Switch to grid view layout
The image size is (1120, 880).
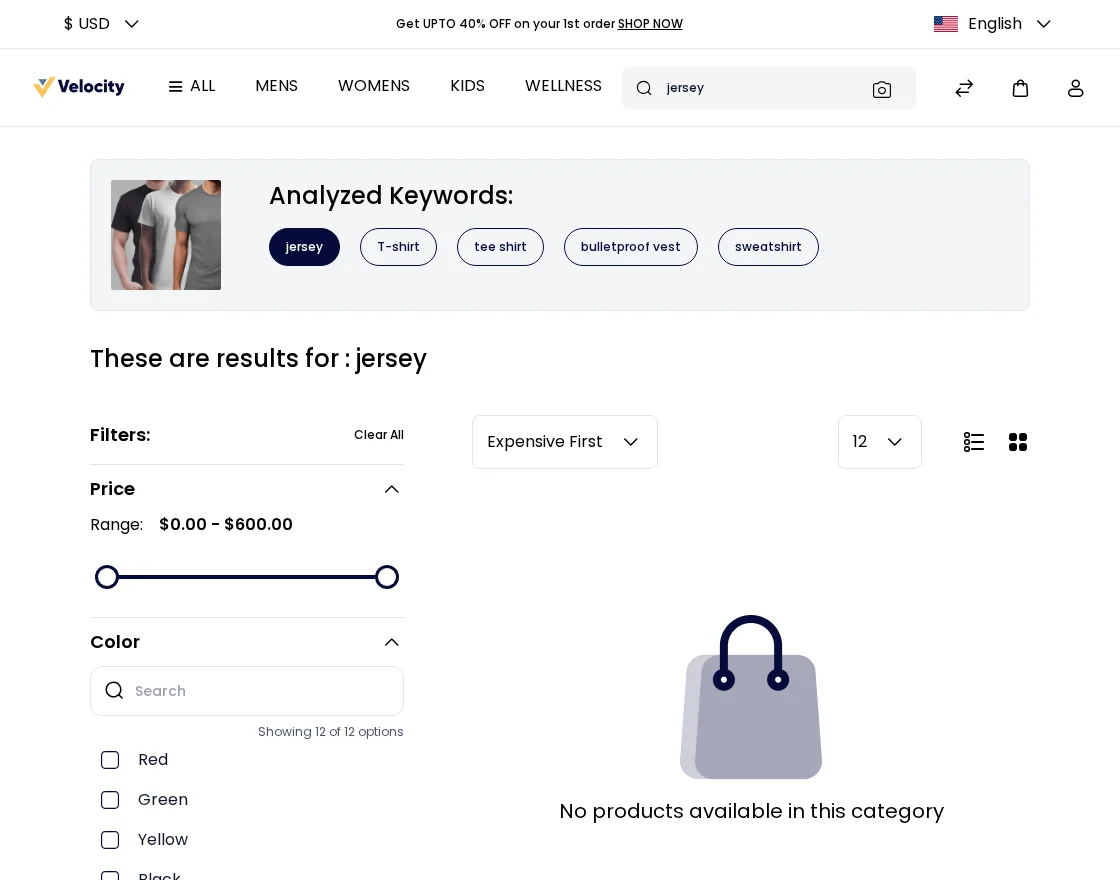[1018, 442]
